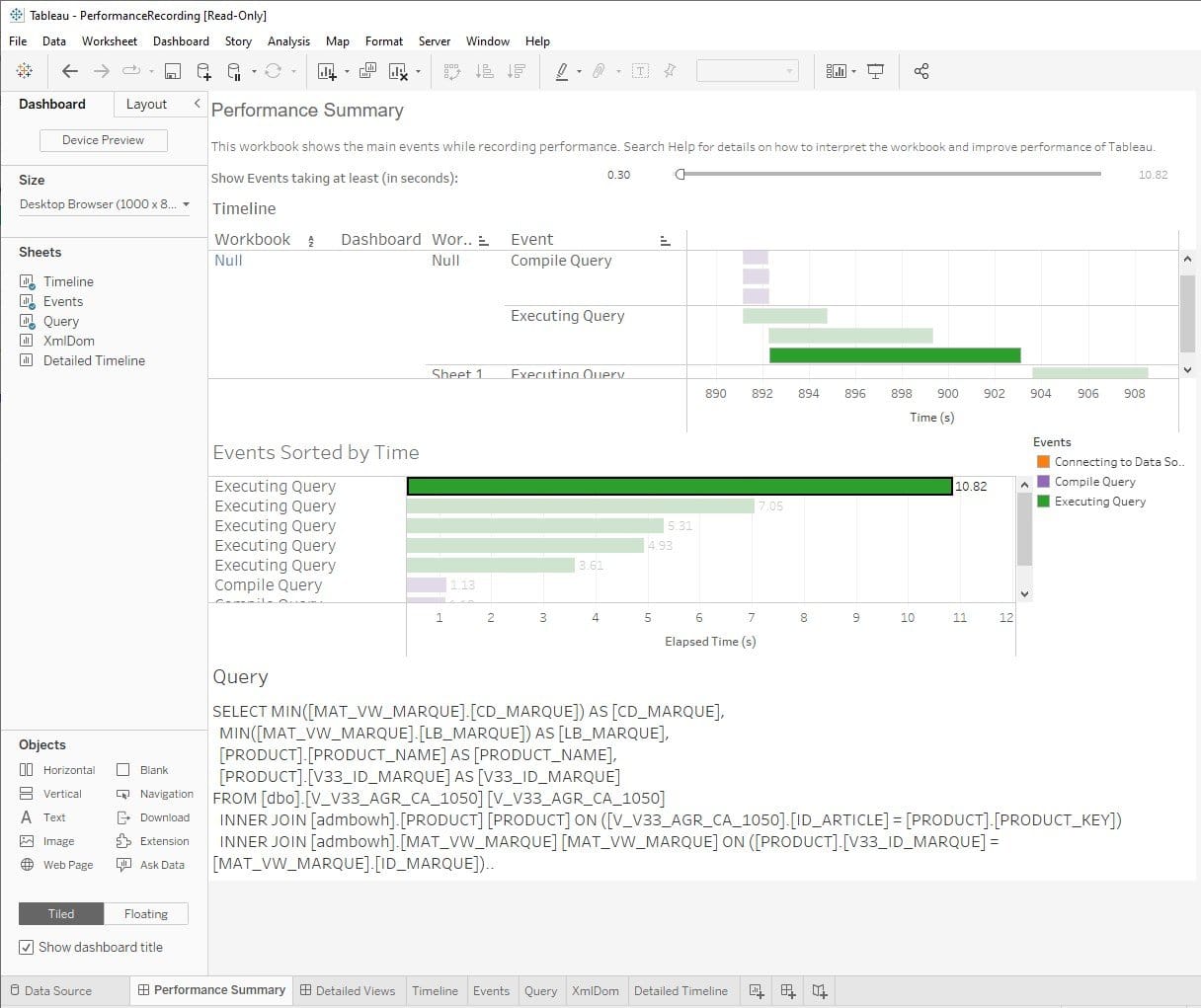Select the Horizontal container object
Image resolution: width=1201 pixels, height=1008 pixels.
click(57, 770)
